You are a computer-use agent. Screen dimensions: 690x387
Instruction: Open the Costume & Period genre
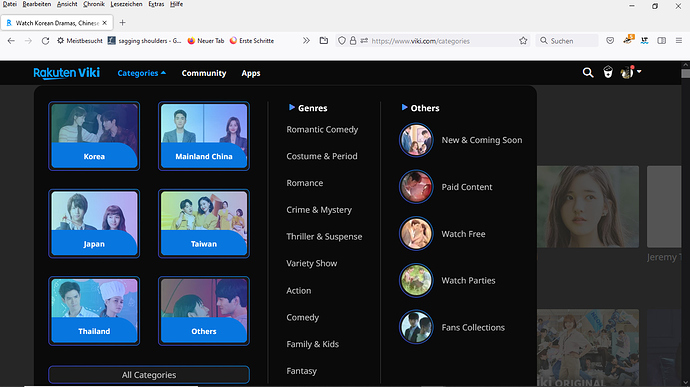[322, 156]
